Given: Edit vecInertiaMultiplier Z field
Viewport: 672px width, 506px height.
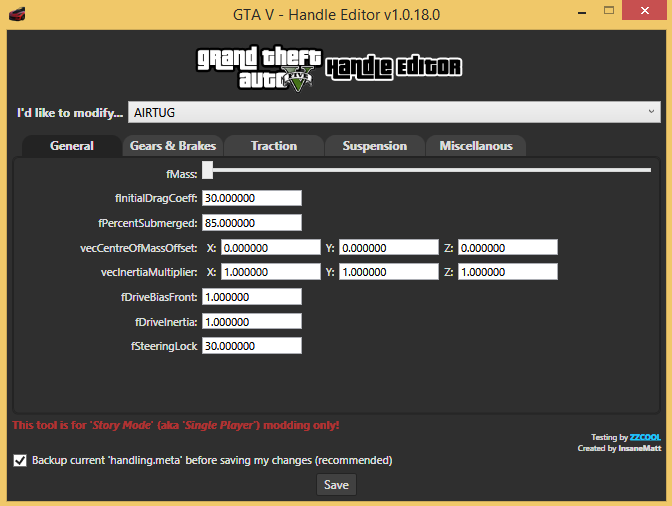Looking at the screenshot, I should point(507,272).
